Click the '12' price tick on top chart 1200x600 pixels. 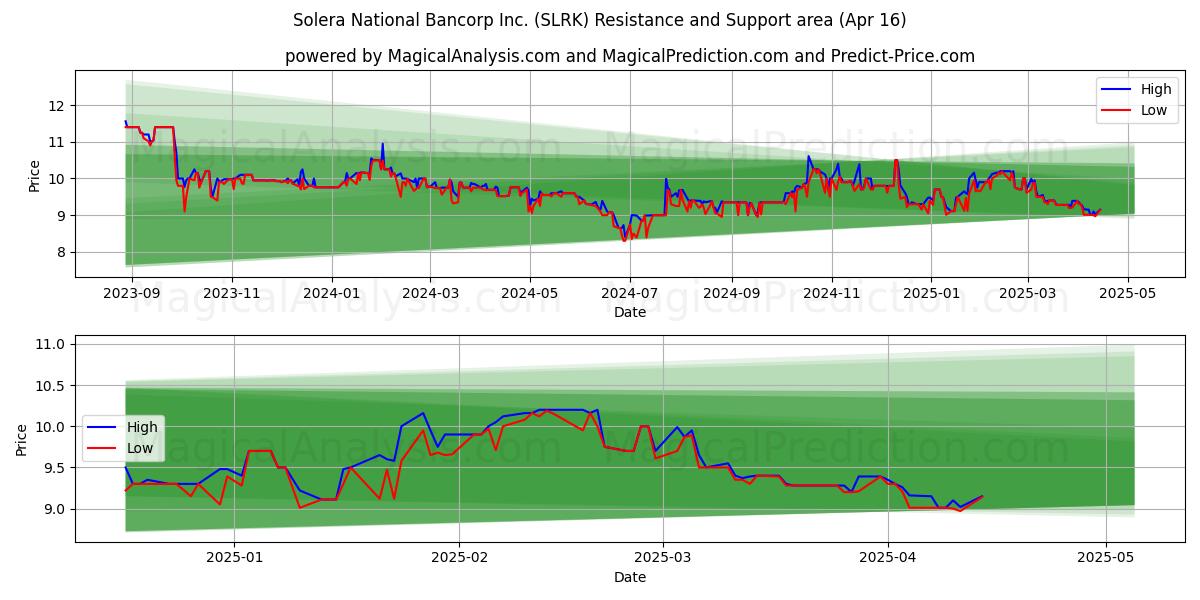pos(59,106)
